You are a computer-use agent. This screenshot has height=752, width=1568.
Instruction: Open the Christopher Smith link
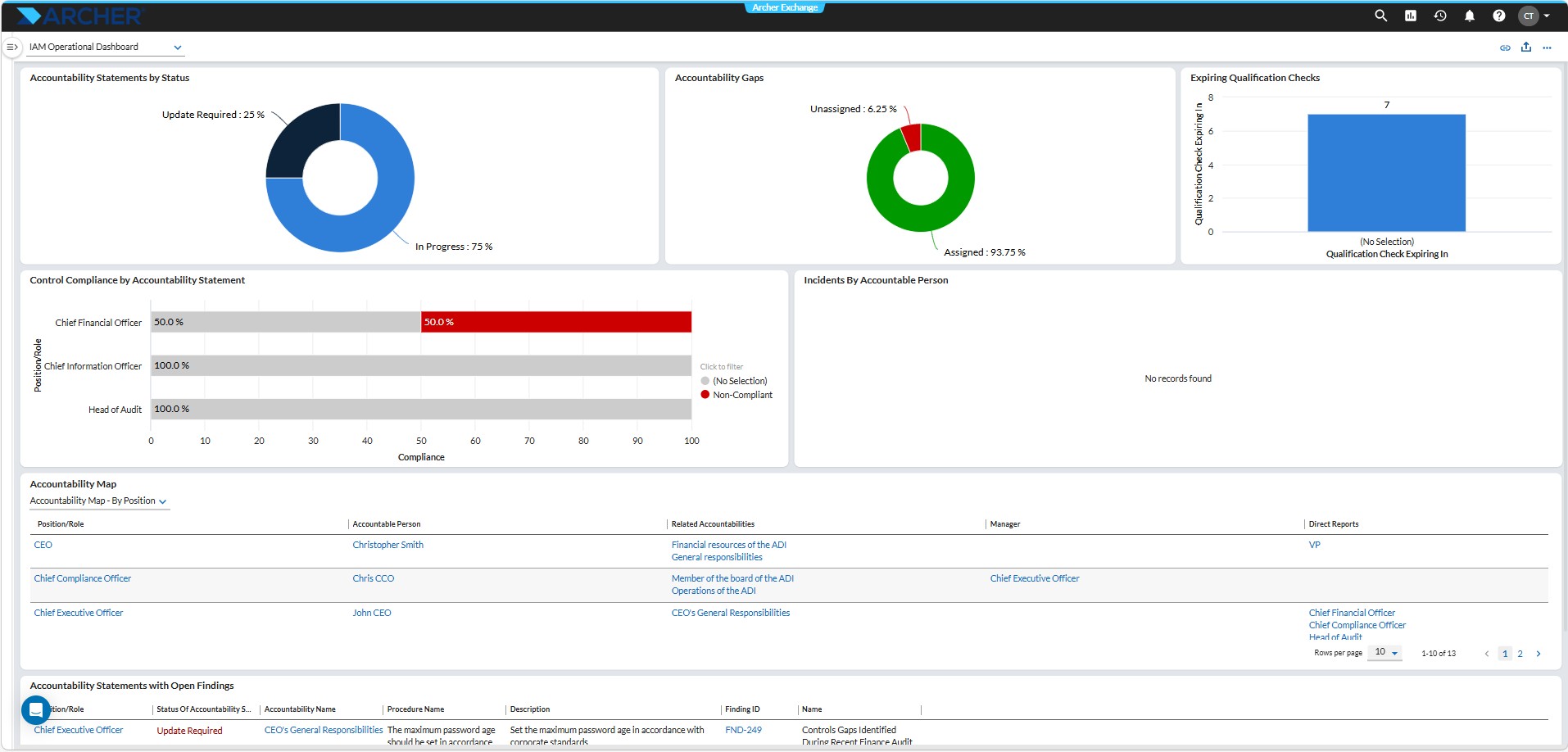coord(388,545)
